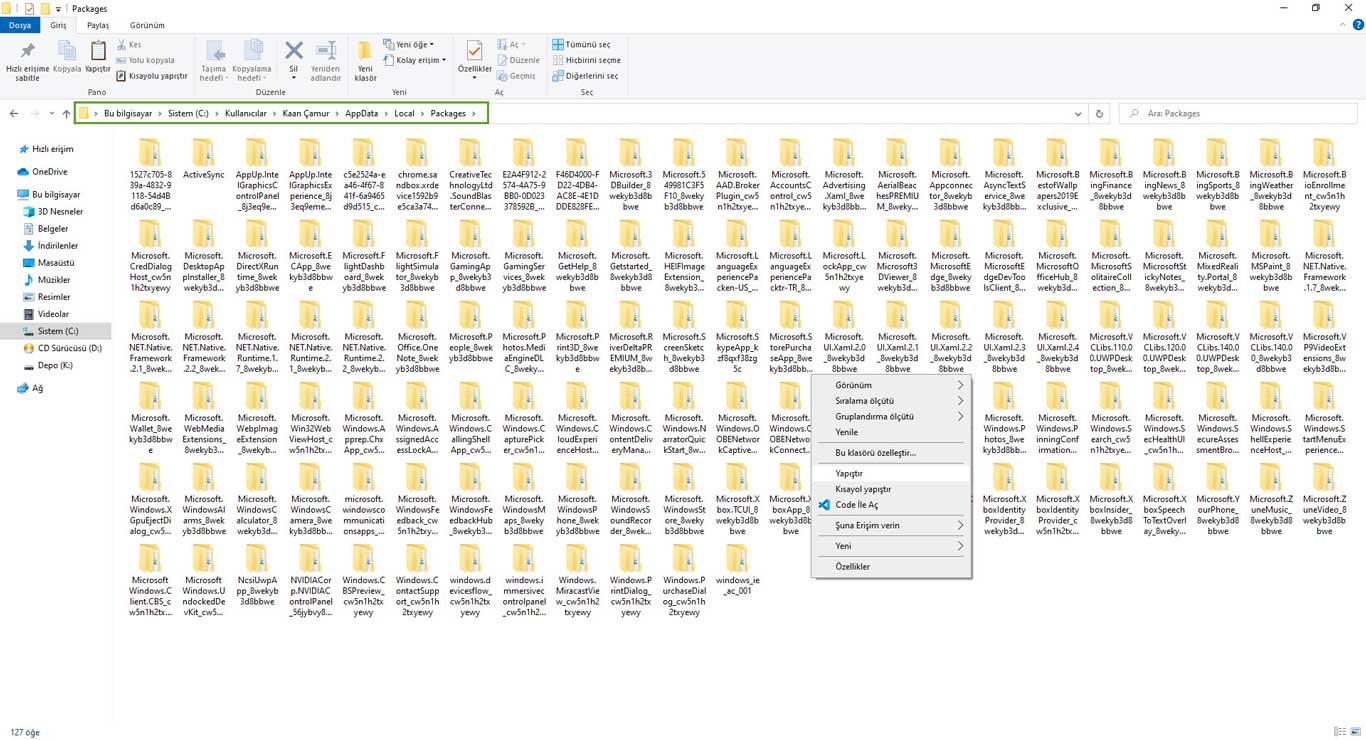
Task: Pin to Quick Access (Hızlı erişime sabitle) icon
Action: coord(27,51)
